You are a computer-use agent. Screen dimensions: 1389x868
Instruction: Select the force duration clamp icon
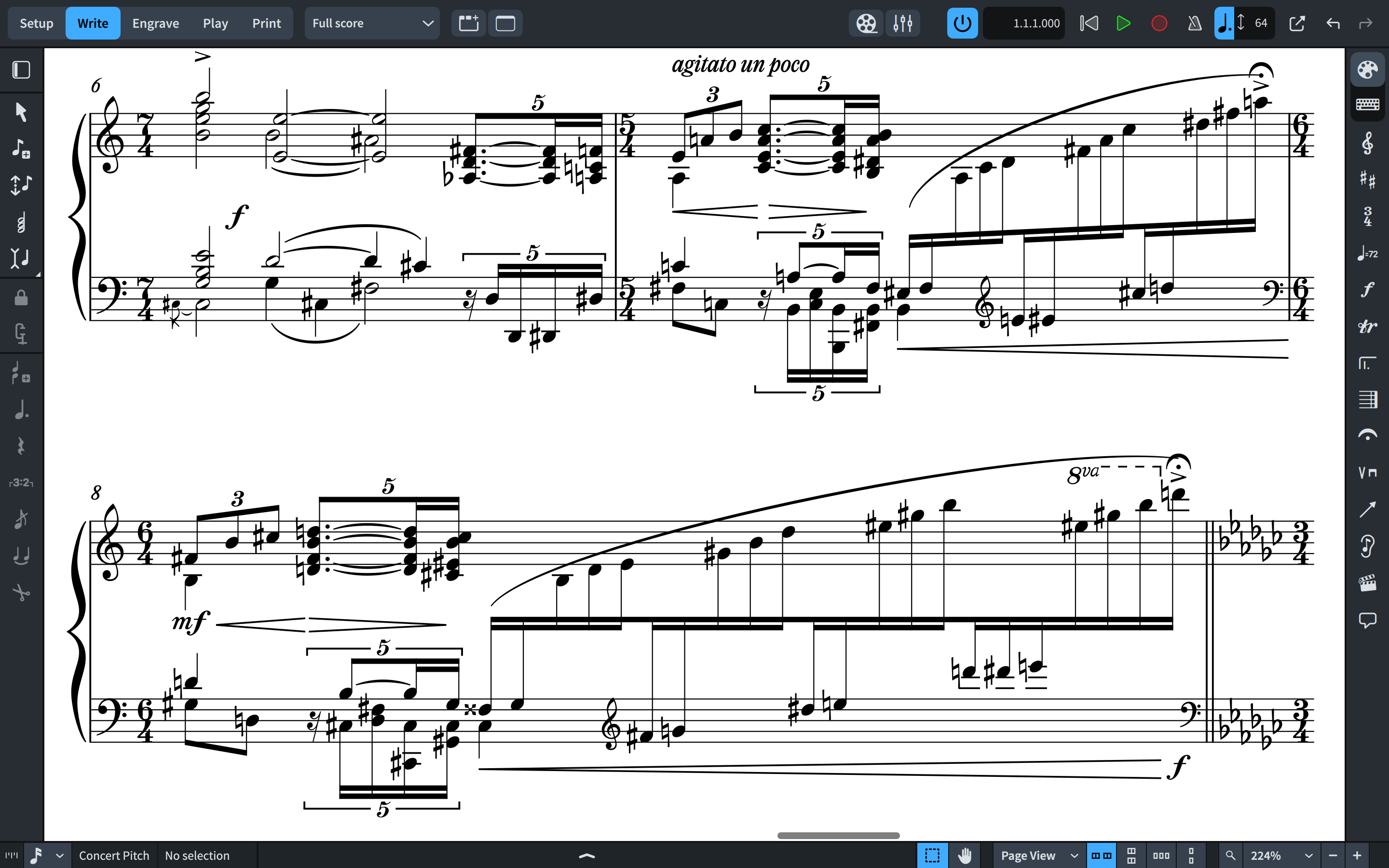coord(21,334)
